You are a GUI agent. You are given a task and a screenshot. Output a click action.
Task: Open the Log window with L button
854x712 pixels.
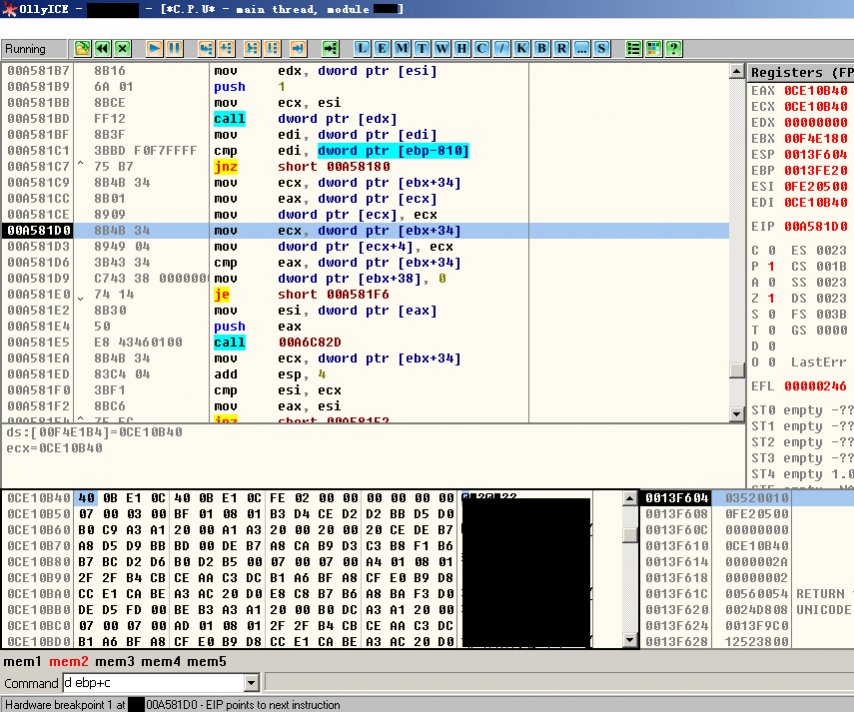click(x=362, y=49)
